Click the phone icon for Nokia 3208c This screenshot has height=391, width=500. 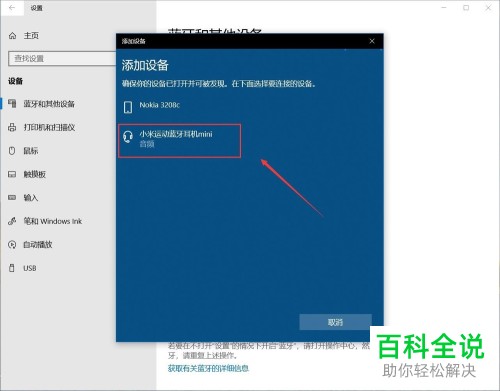coord(128,107)
